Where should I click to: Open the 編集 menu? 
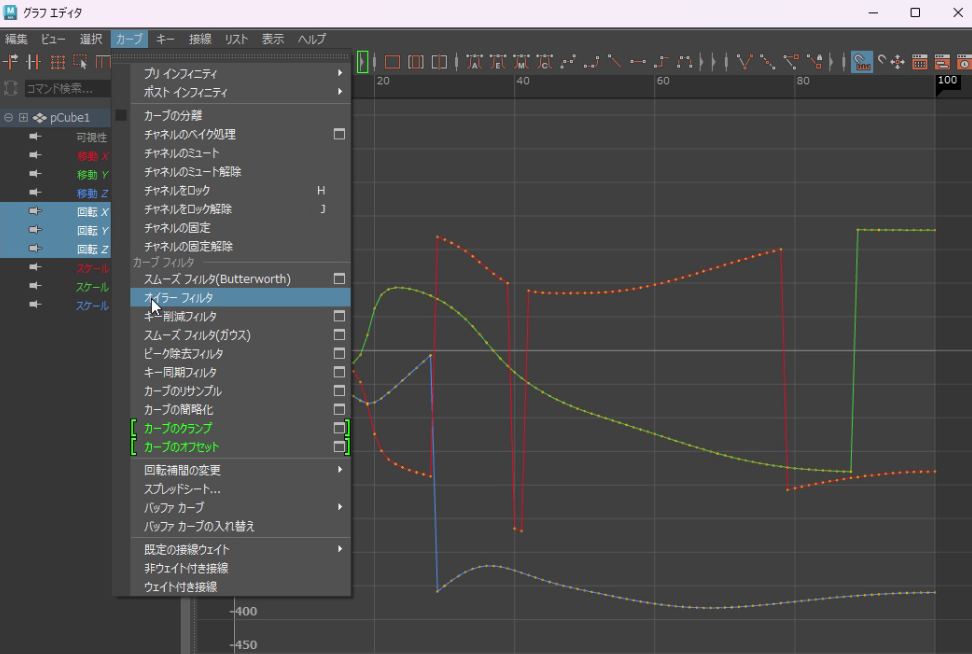pos(16,39)
